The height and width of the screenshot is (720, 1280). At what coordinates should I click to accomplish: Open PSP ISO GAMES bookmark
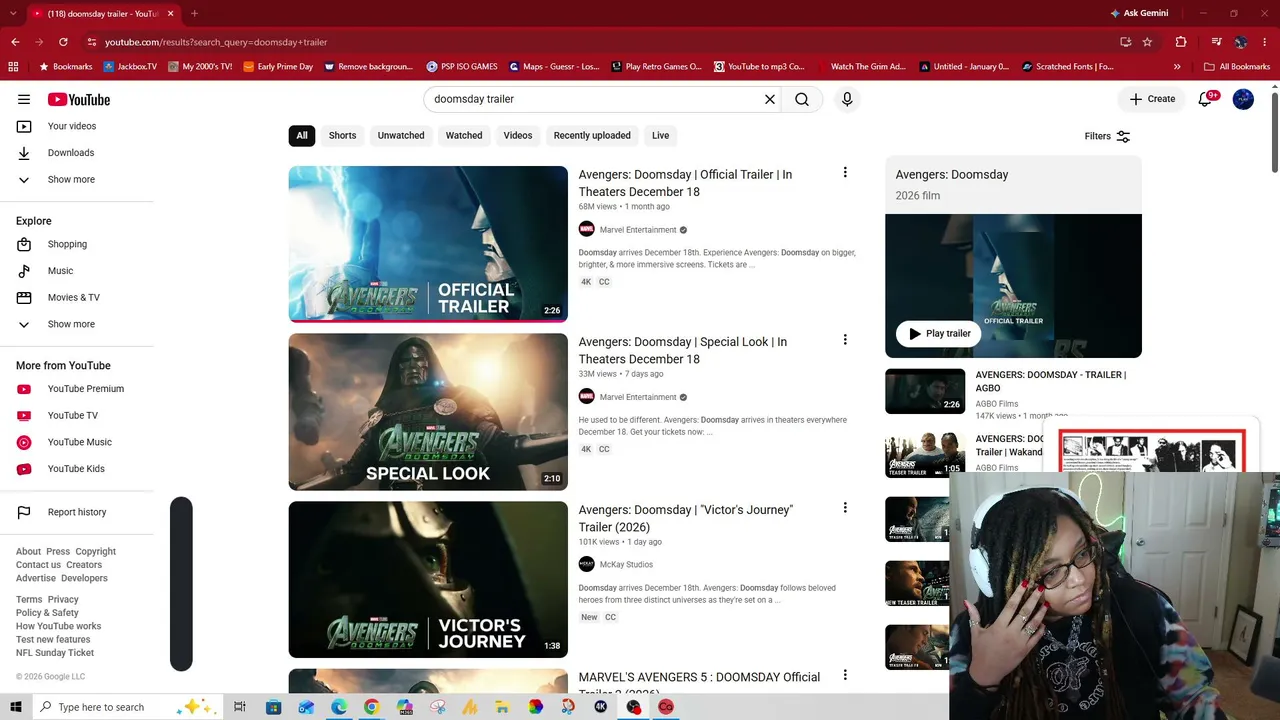coord(462,67)
